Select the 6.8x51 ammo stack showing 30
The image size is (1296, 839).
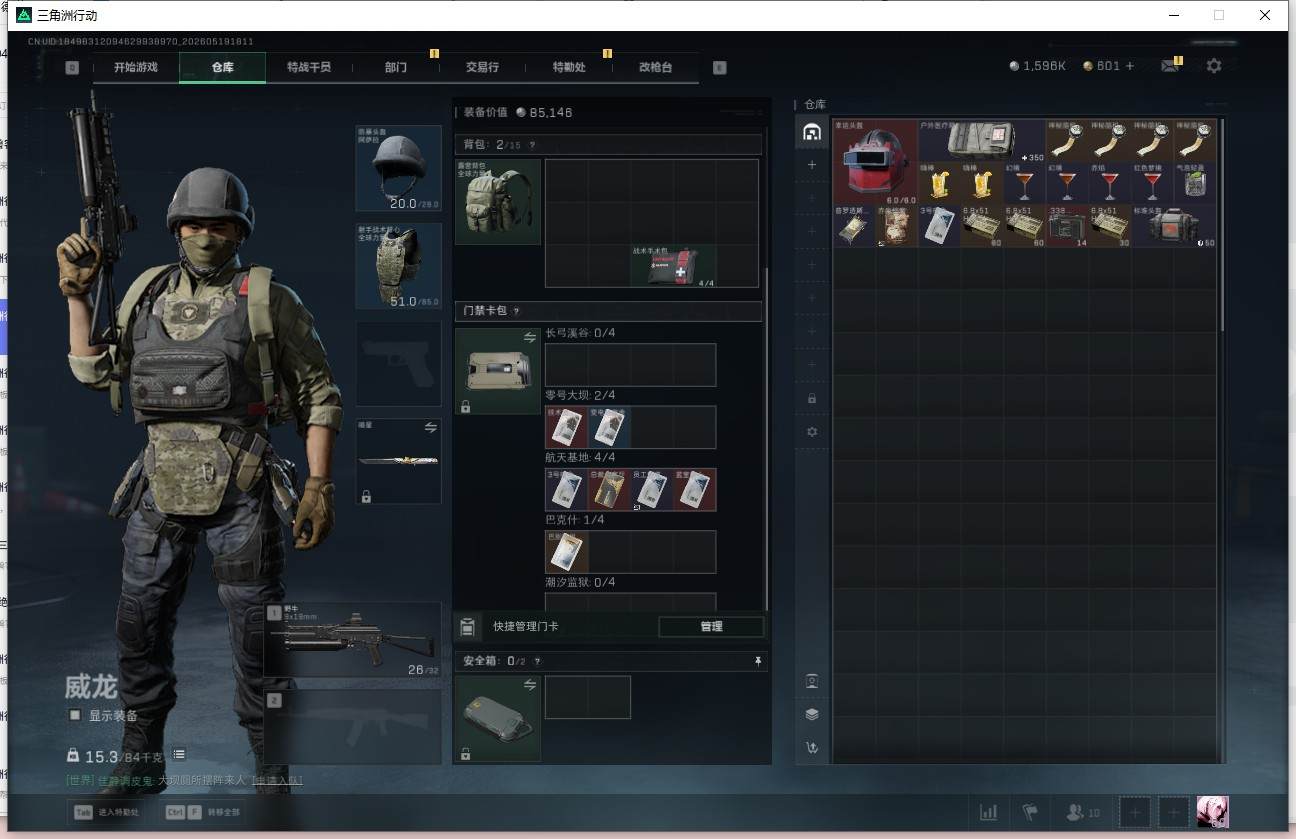point(1110,226)
